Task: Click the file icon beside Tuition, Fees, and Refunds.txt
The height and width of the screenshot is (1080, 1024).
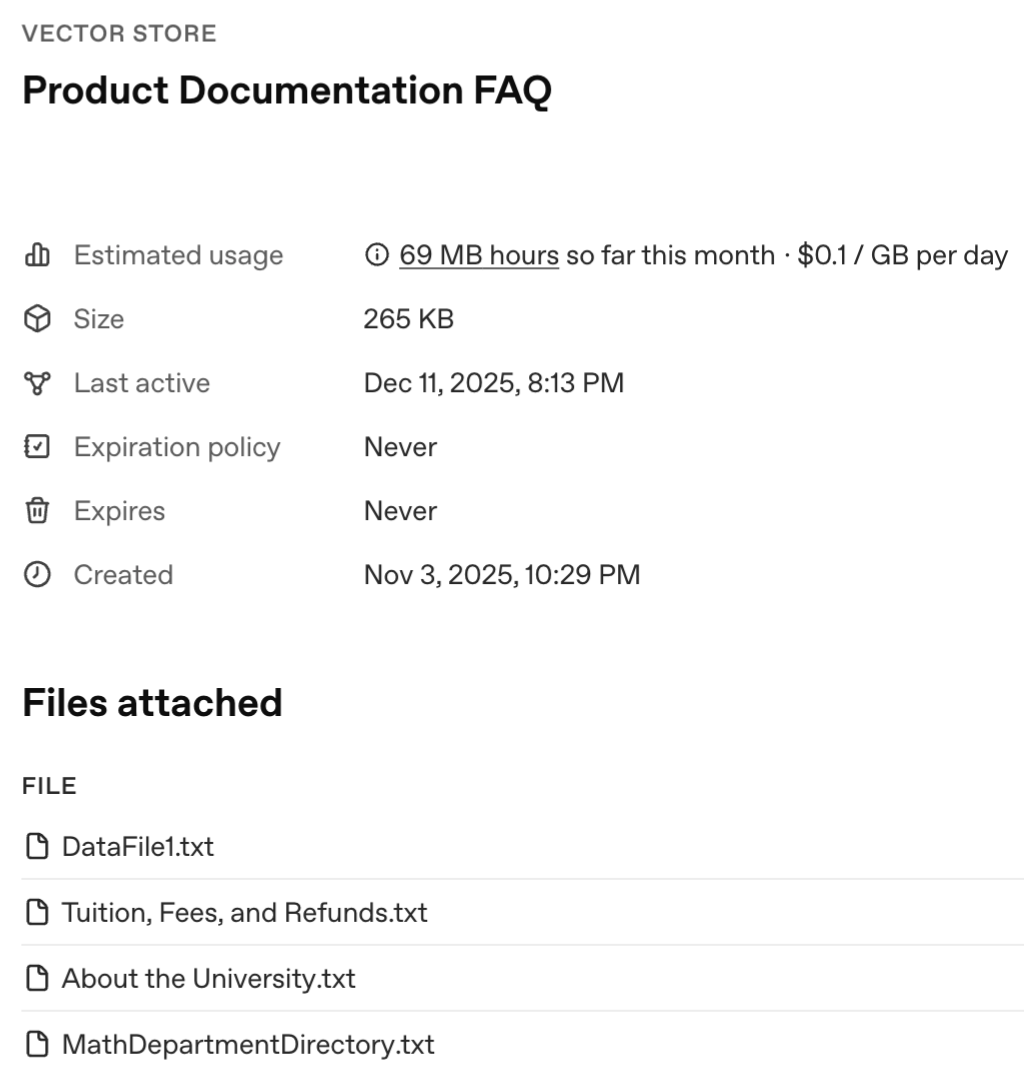Action: pyautogui.click(x=37, y=912)
